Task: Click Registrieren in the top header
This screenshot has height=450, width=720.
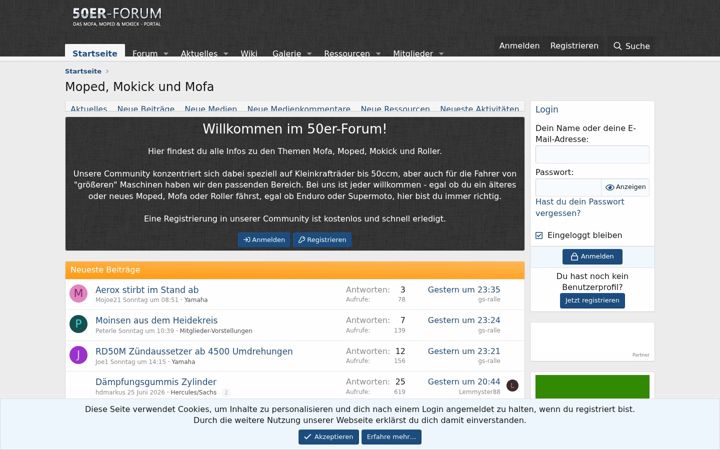Action: [x=574, y=46]
